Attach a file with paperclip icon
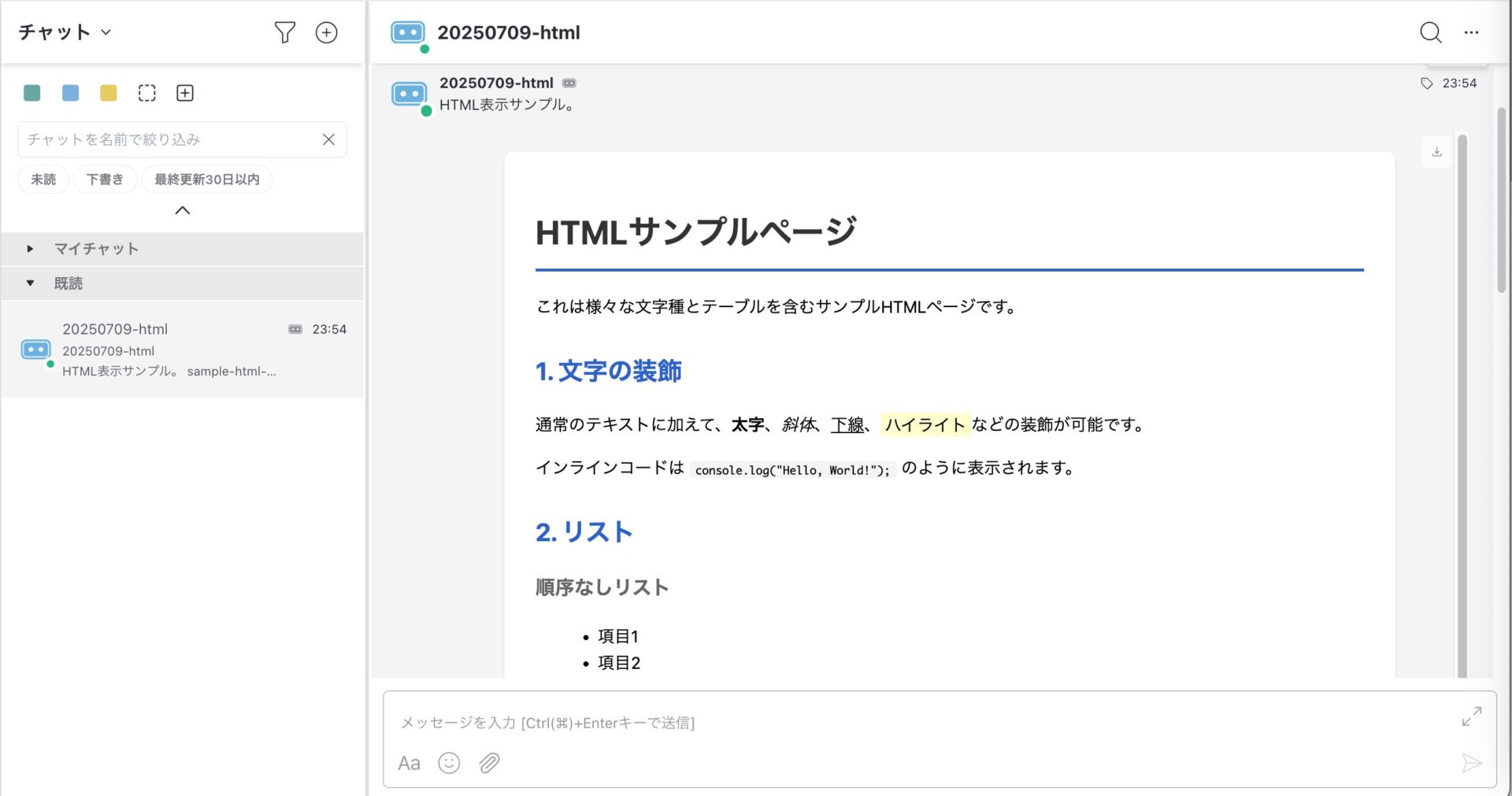The width and height of the screenshot is (1512, 796). [x=489, y=763]
